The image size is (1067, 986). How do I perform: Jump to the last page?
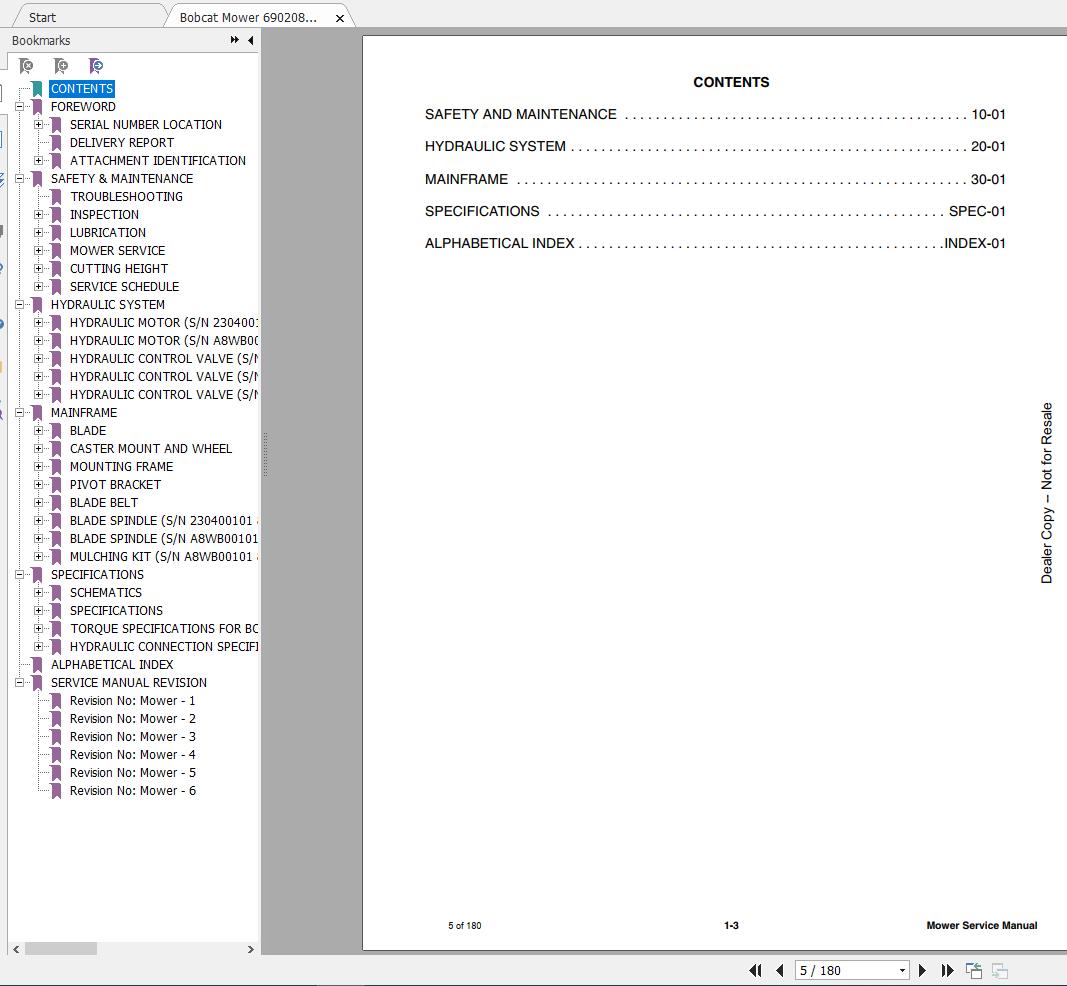coord(947,970)
